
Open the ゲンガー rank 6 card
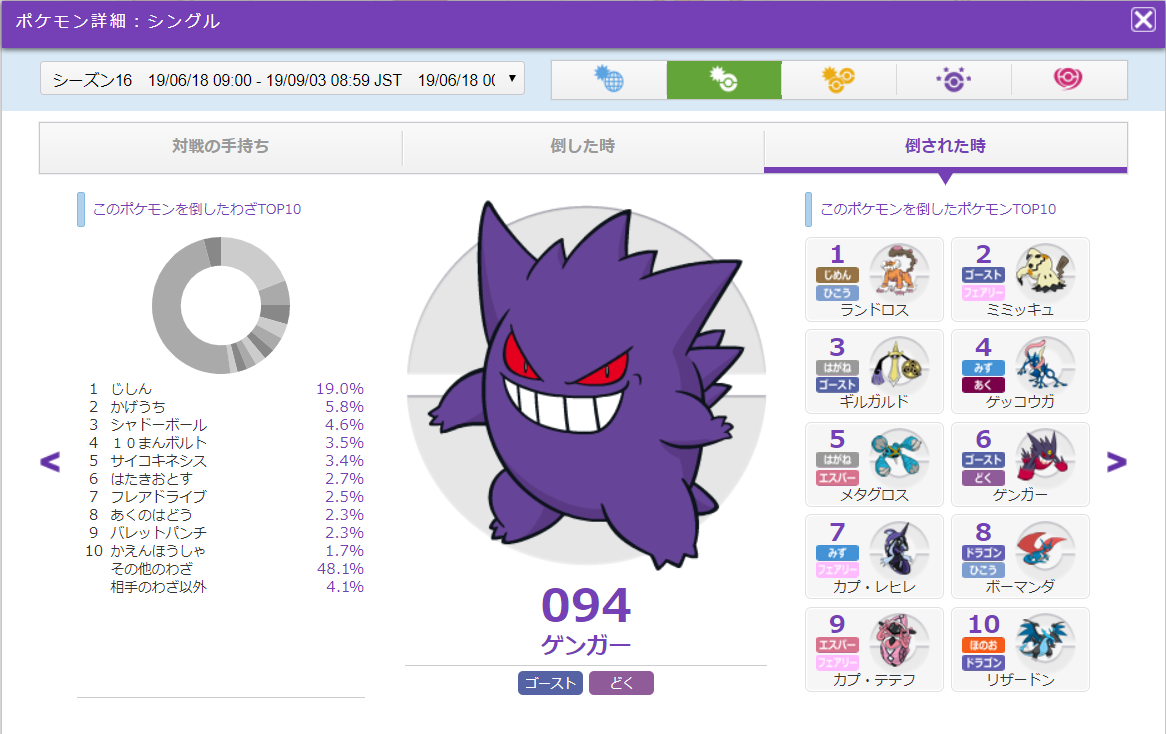(x=1020, y=465)
